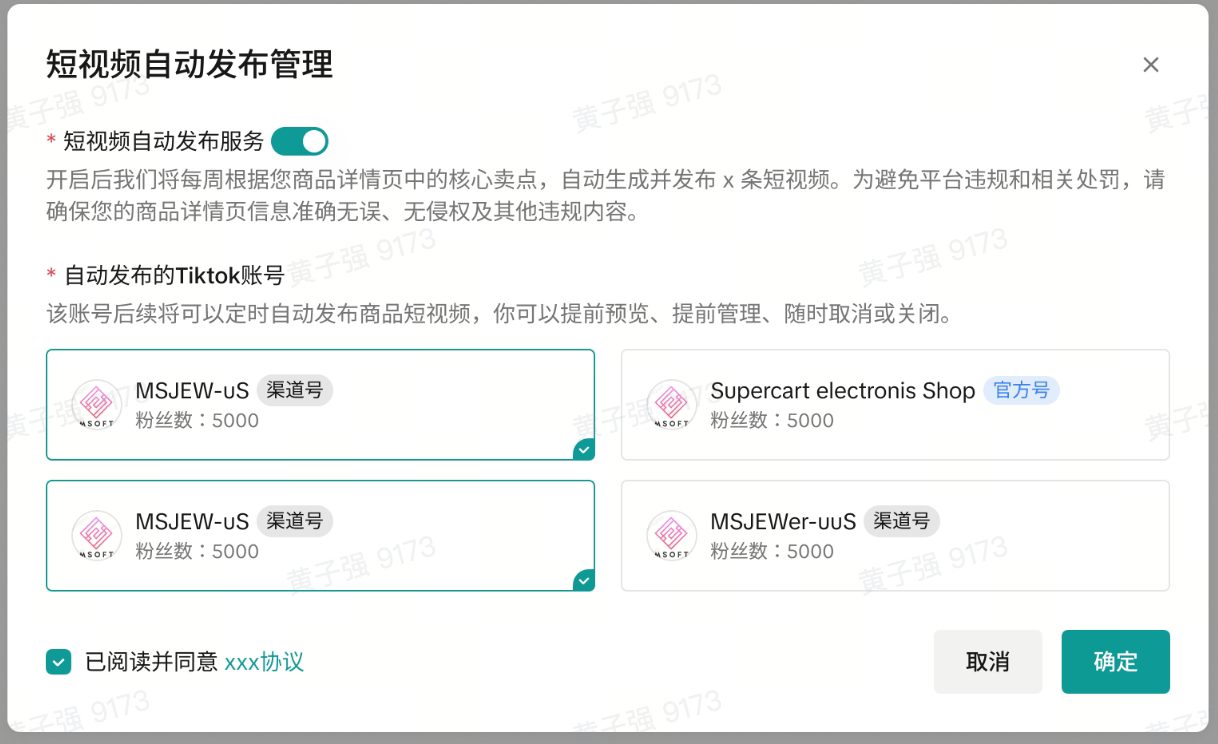Click the 渠道号 tag next to MSJEWer-uuS

pos(901,521)
